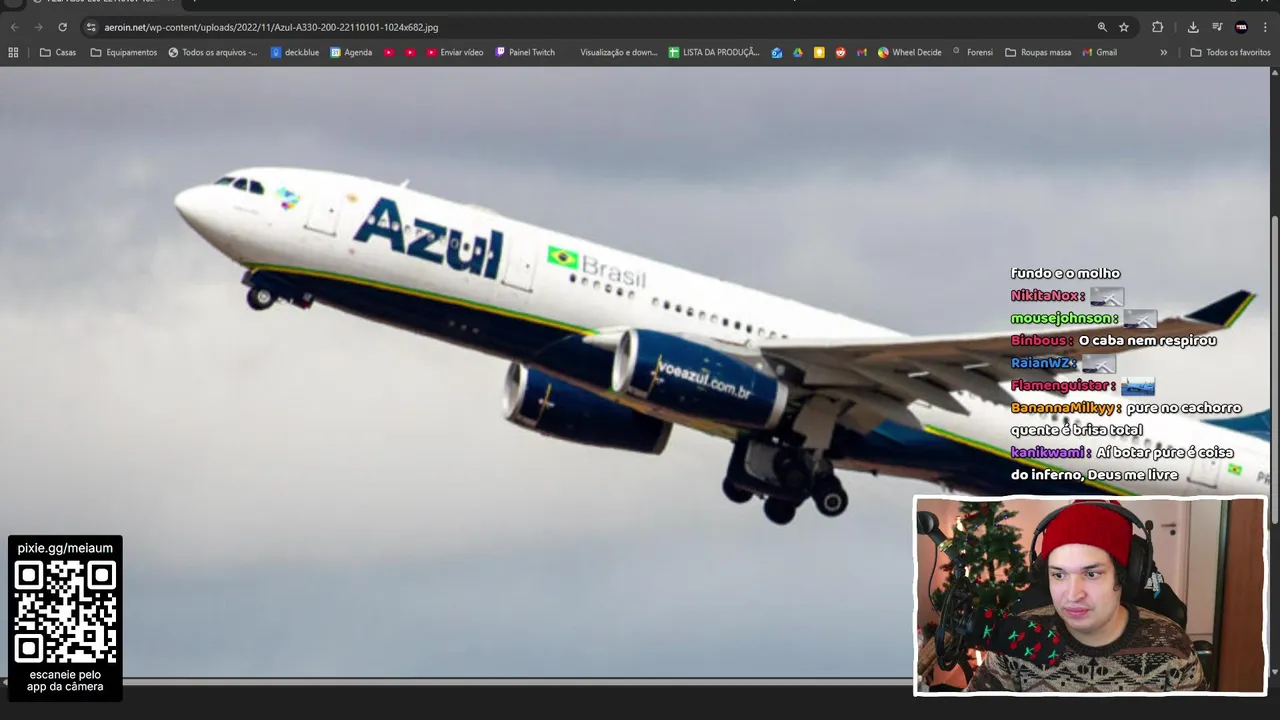
Task: Click the browser forward arrow
Action: point(38,27)
